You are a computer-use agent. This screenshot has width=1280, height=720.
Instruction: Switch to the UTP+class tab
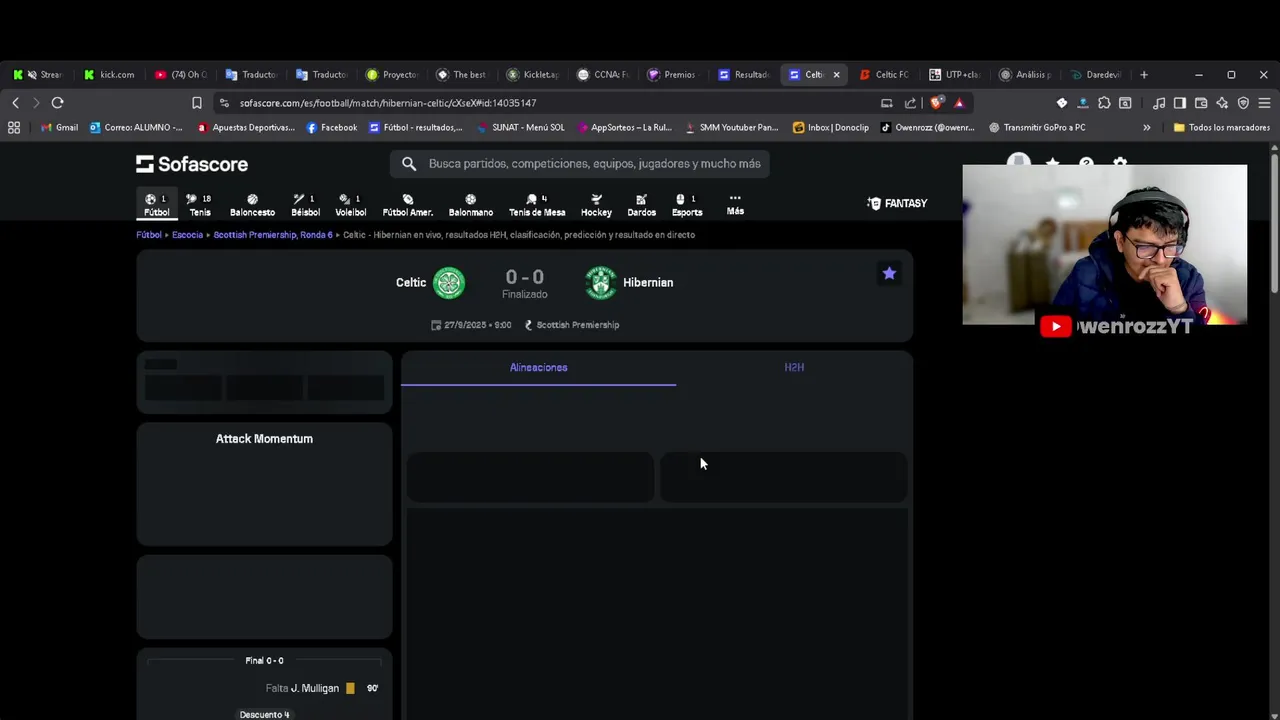tap(956, 75)
